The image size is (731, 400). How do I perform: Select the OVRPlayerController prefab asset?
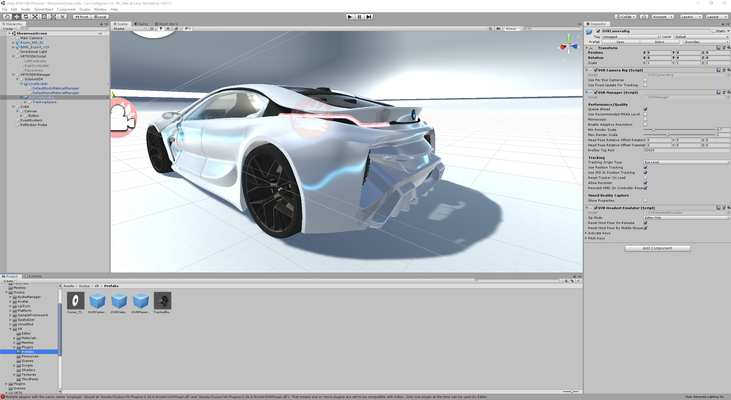click(x=140, y=301)
